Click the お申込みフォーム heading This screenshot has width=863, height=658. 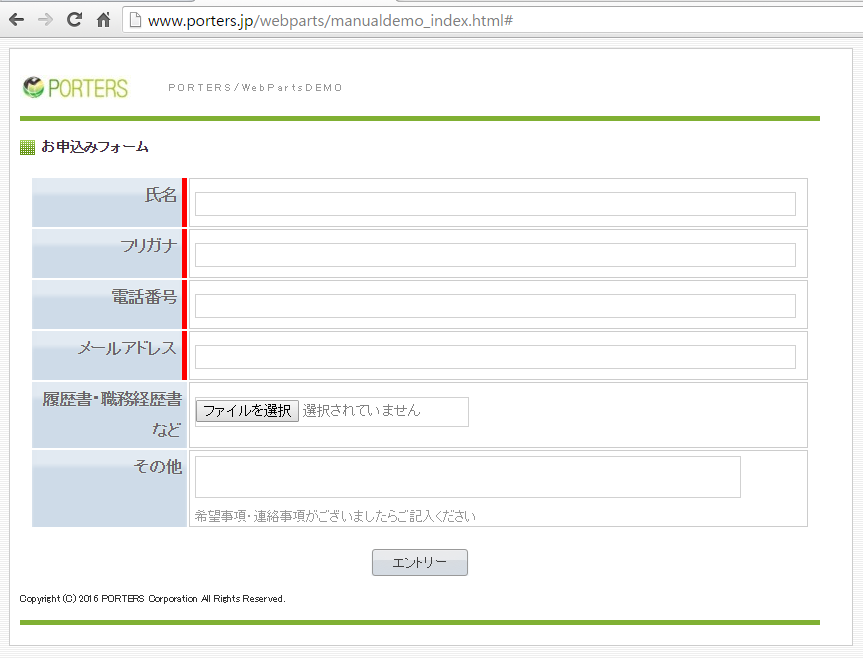[95, 148]
